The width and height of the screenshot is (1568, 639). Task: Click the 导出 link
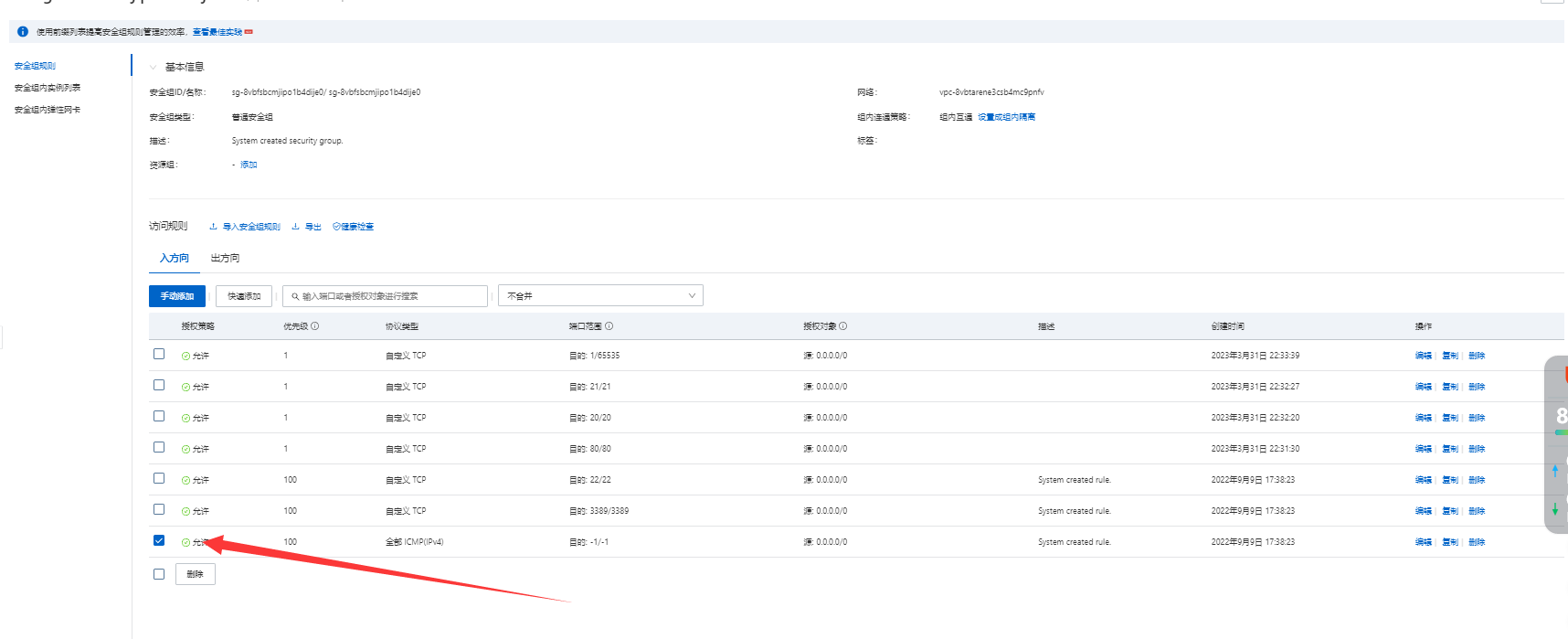313,227
